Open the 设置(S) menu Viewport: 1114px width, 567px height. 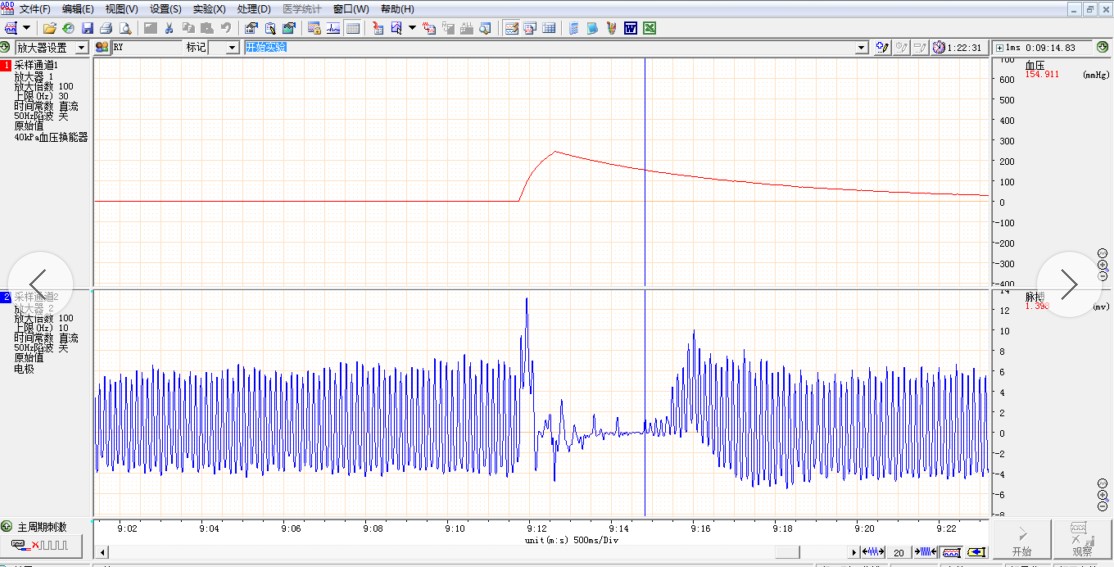(166, 9)
